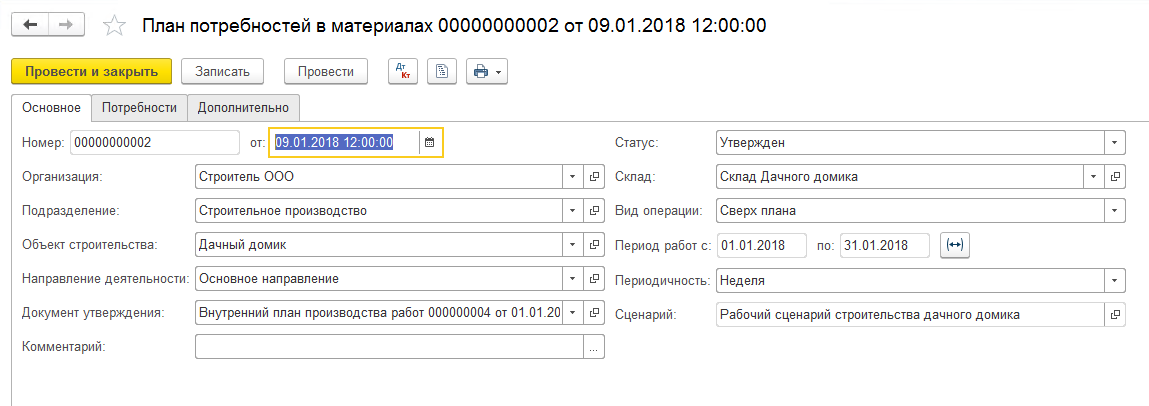Go back with the left arrow button
1149x406 pixels.
tap(30, 26)
